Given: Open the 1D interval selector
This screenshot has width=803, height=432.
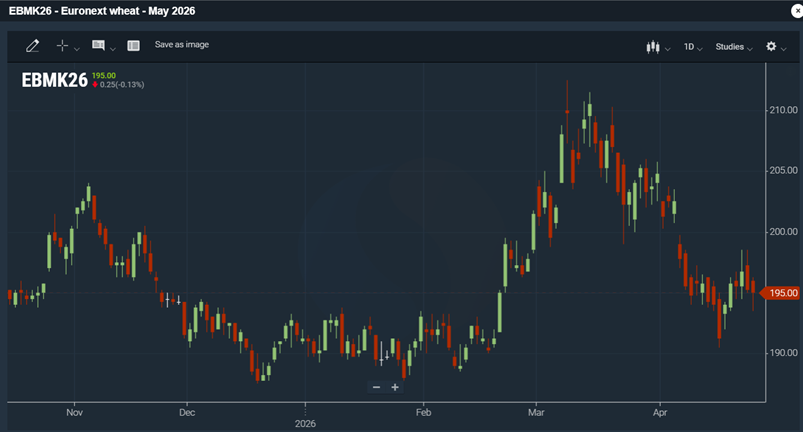Looking at the screenshot, I should pos(689,47).
